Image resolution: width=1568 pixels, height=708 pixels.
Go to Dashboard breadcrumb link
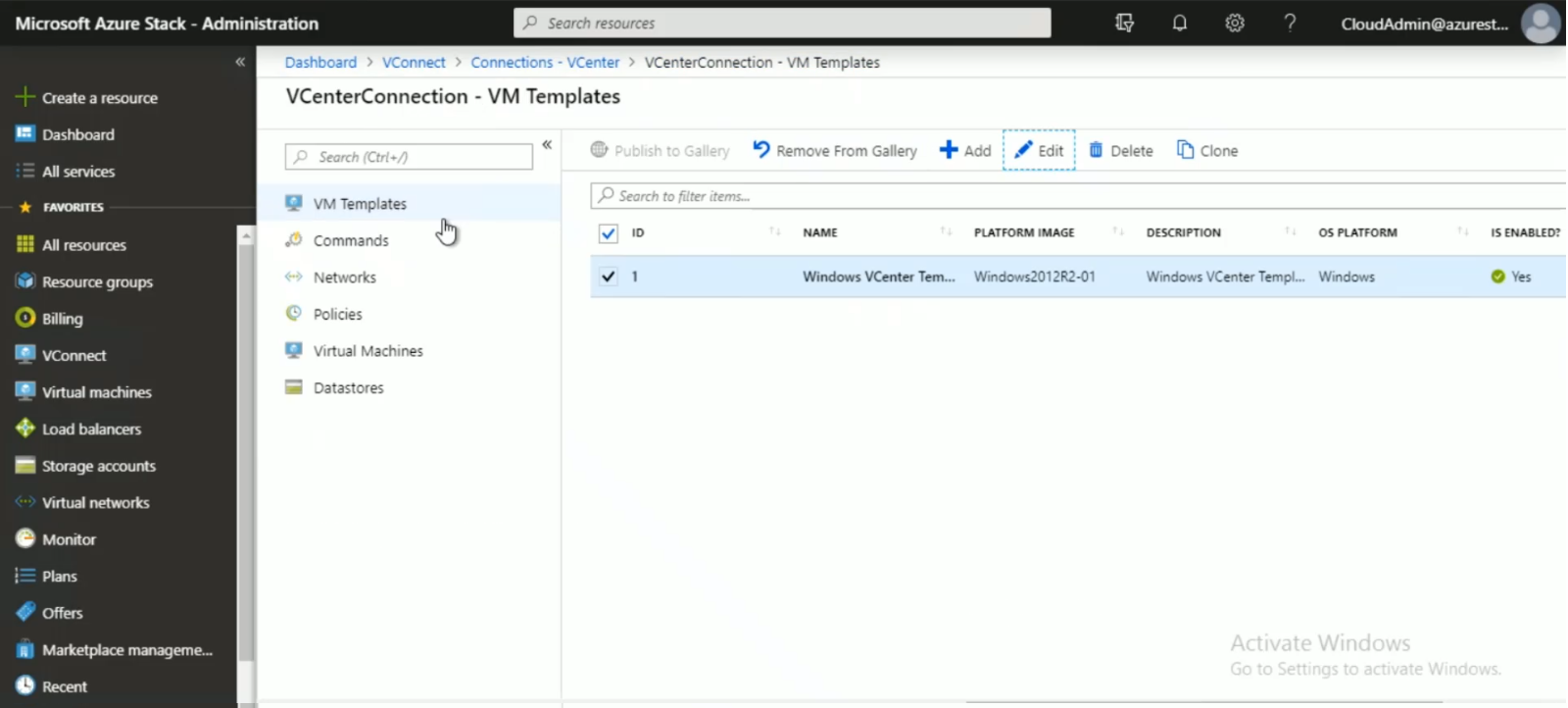click(x=320, y=62)
